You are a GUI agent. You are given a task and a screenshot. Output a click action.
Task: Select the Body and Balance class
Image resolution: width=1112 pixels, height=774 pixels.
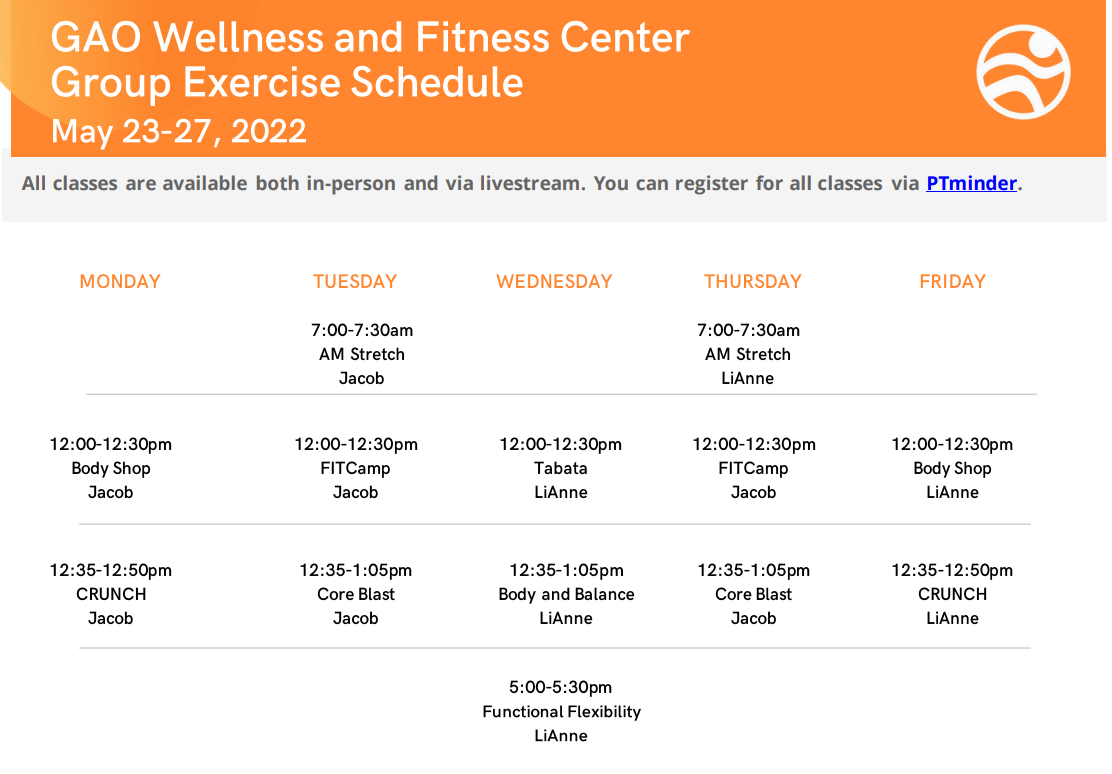566,594
